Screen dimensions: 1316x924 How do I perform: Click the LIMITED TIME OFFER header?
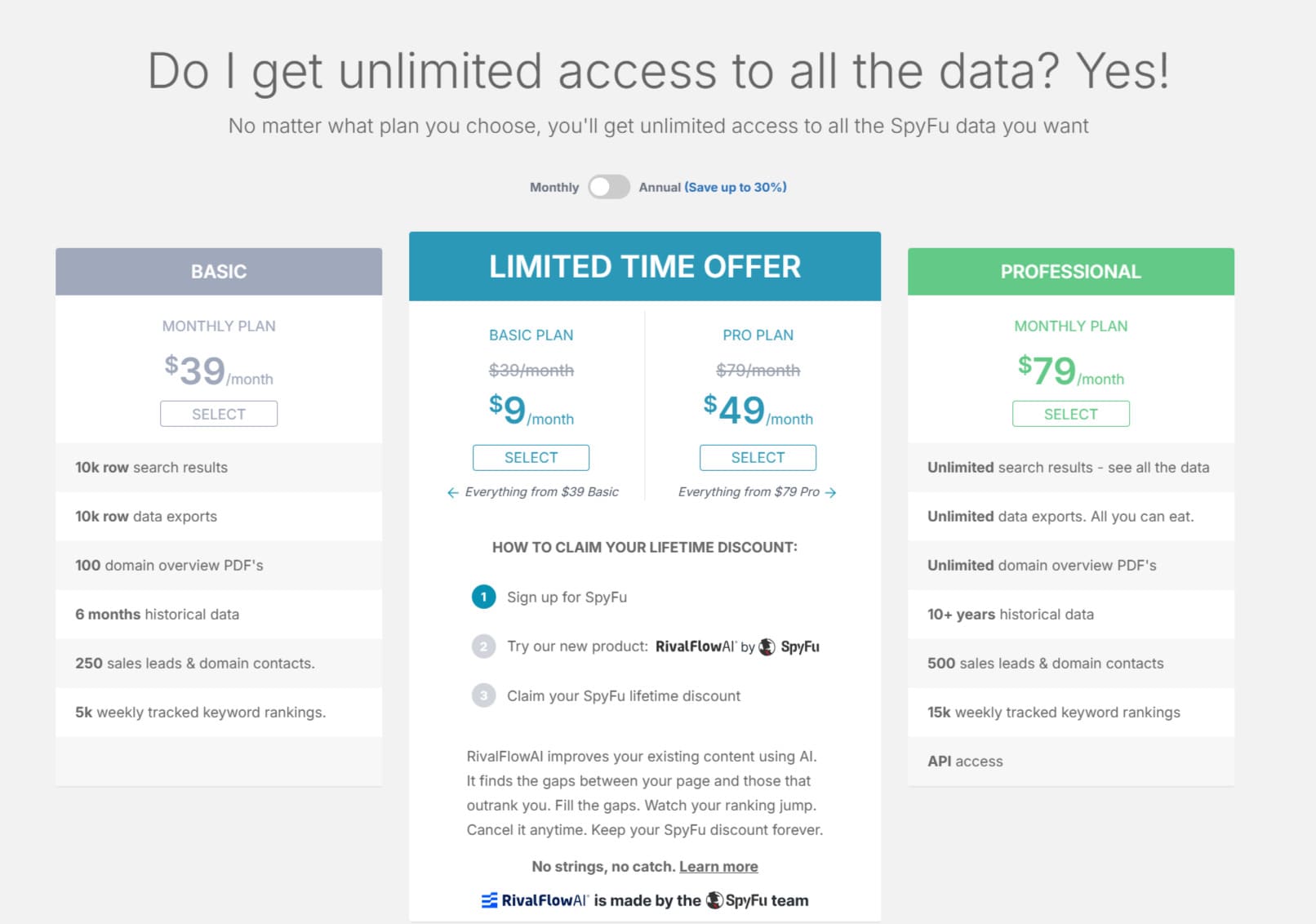[x=645, y=267]
